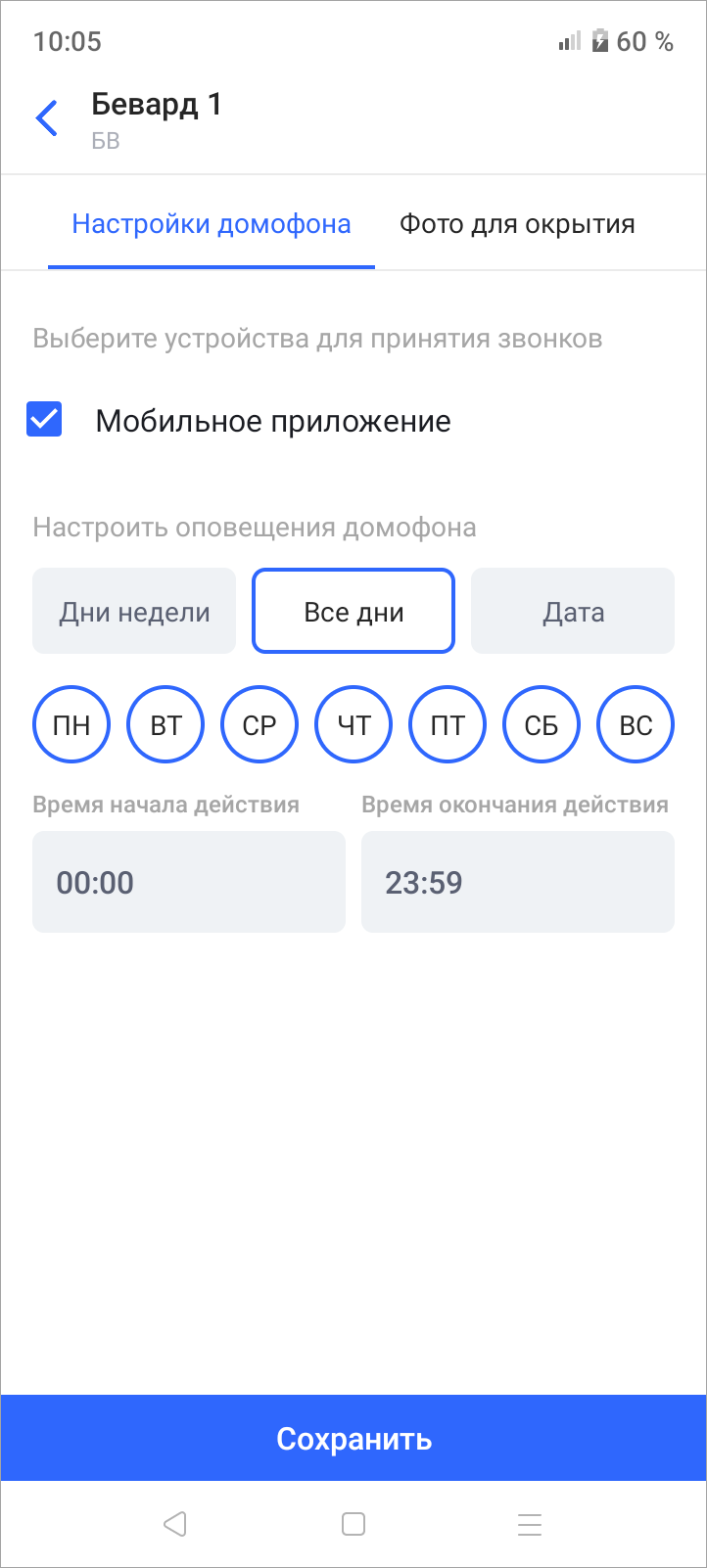Uncheck the Мобильное приложение checkbox

click(x=44, y=420)
